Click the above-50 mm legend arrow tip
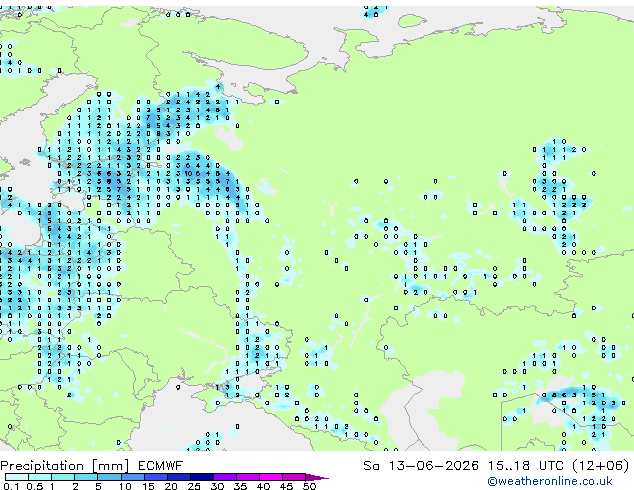This screenshot has width=634, height=490. pyautogui.click(x=317, y=478)
